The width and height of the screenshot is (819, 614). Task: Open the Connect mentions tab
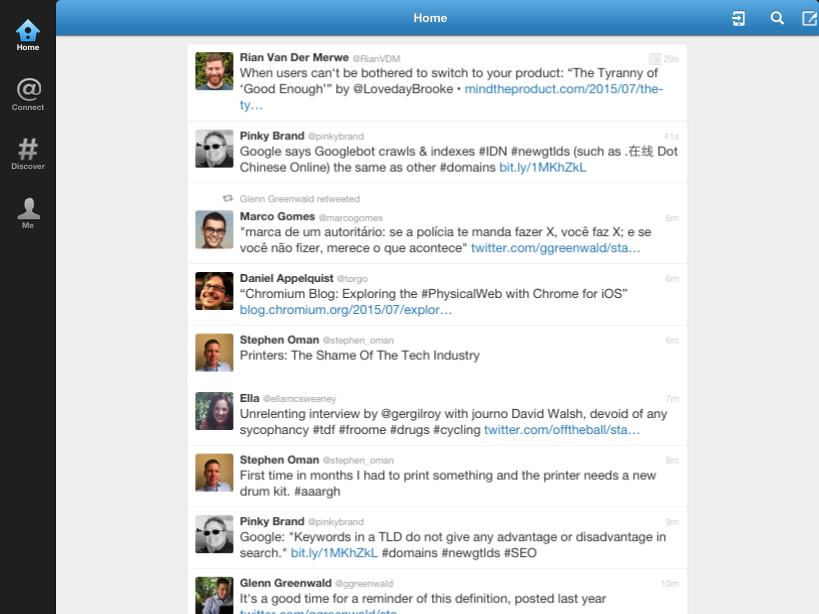28,95
